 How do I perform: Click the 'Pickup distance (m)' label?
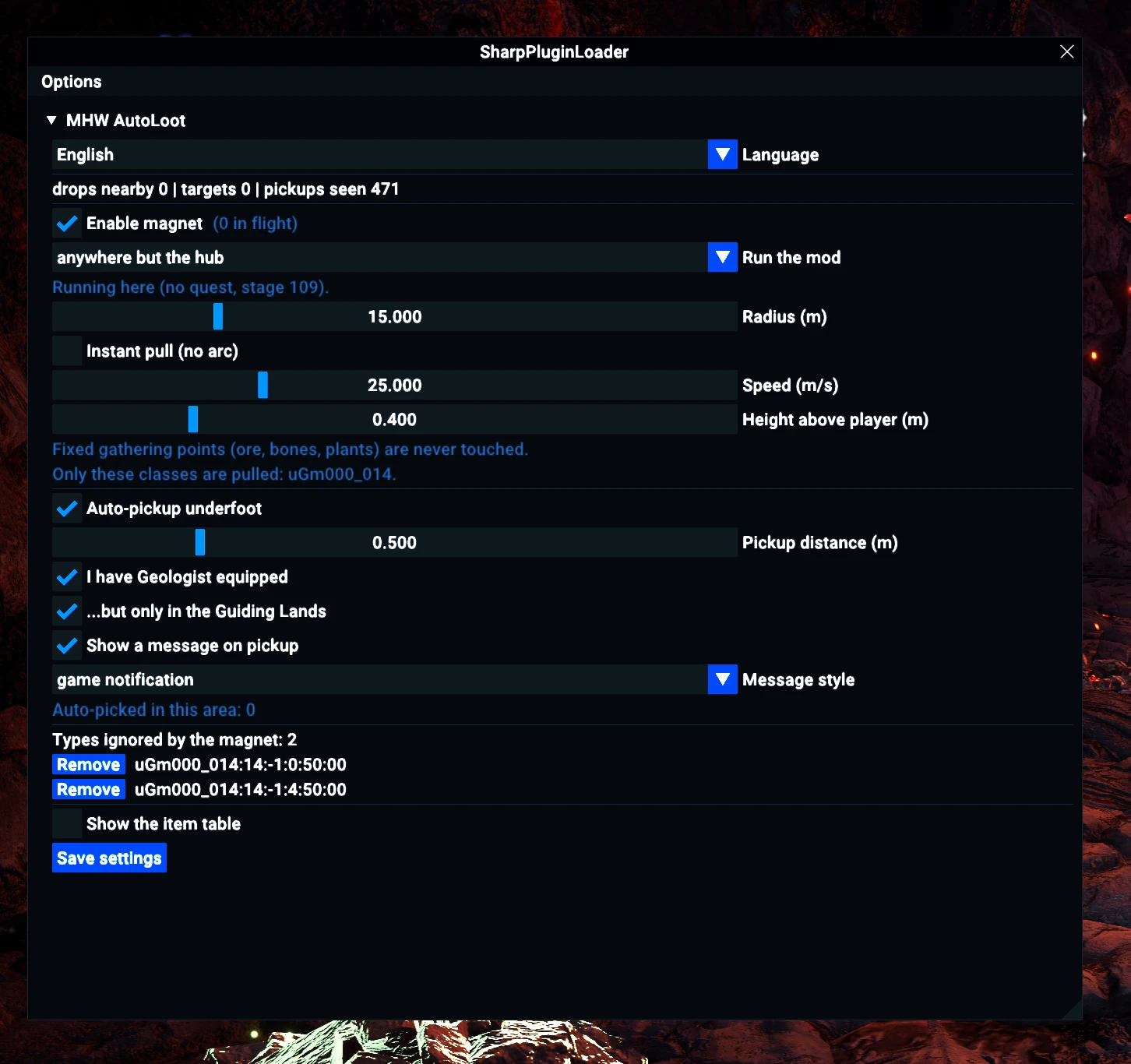point(820,543)
